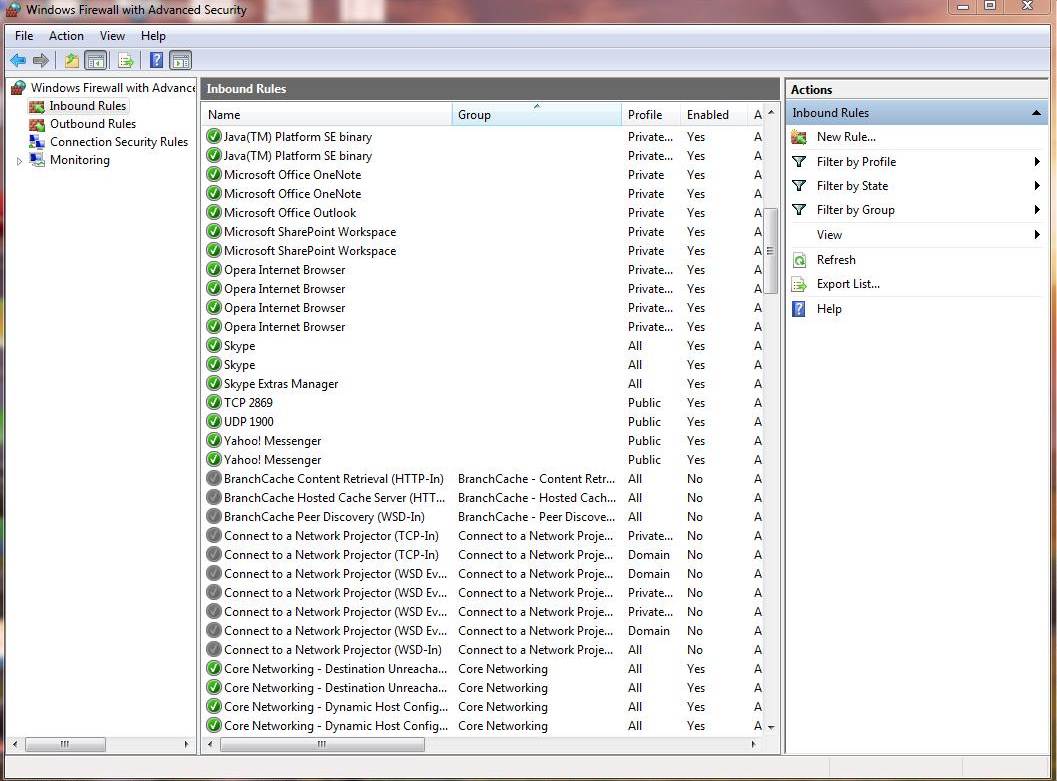Click the Filter by State funnel icon

pyautogui.click(x=799, y=186)
